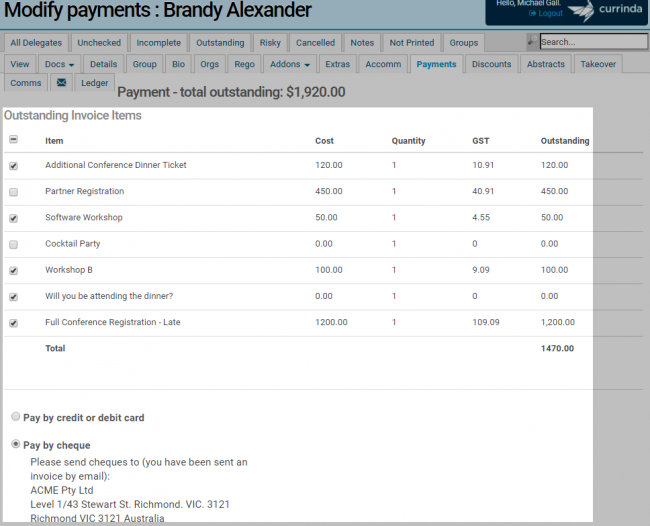Image resolution: width=650 pixels, height=526 pixels.
Task: Open the Details tab
Action: point(103,64)
